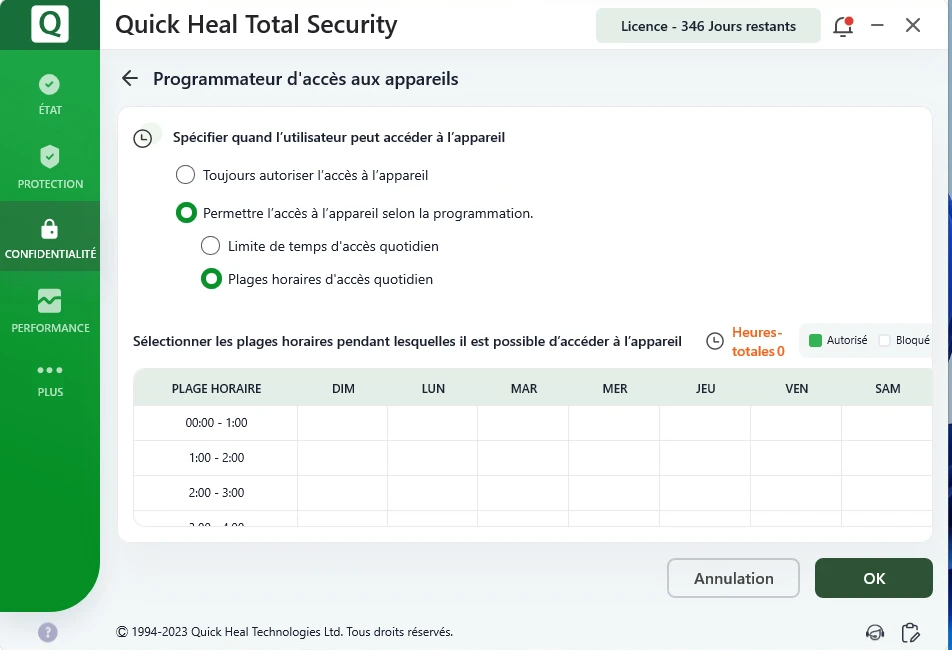Open the reports clipboard icon
Image resolution: width=952 pixels, height=650 pixels.
coord(910,632)
